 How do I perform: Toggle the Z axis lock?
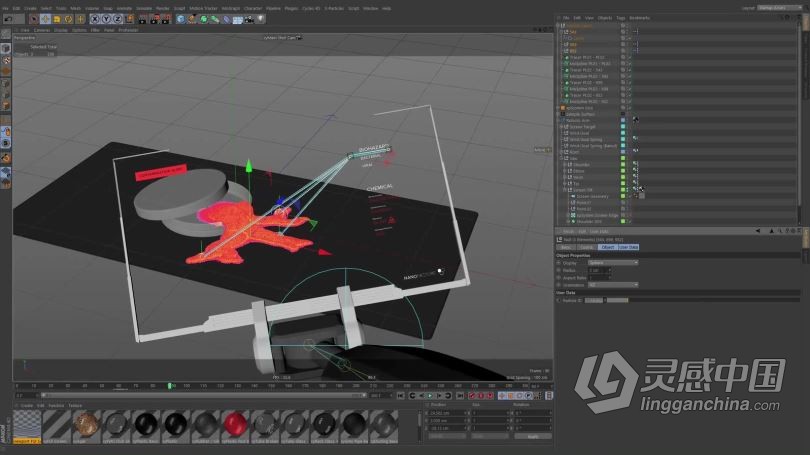(117, 19)
